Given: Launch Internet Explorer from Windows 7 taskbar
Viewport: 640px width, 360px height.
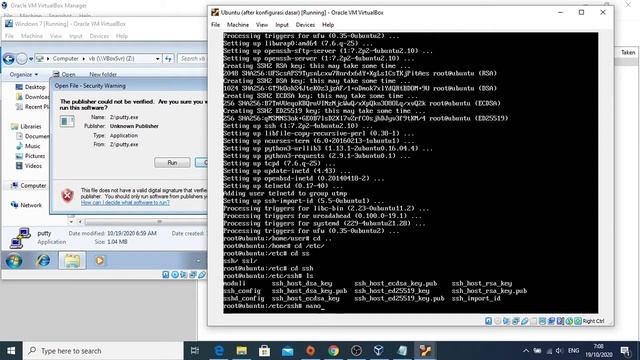Looking at the screenshot, I should tap(43, 260).
